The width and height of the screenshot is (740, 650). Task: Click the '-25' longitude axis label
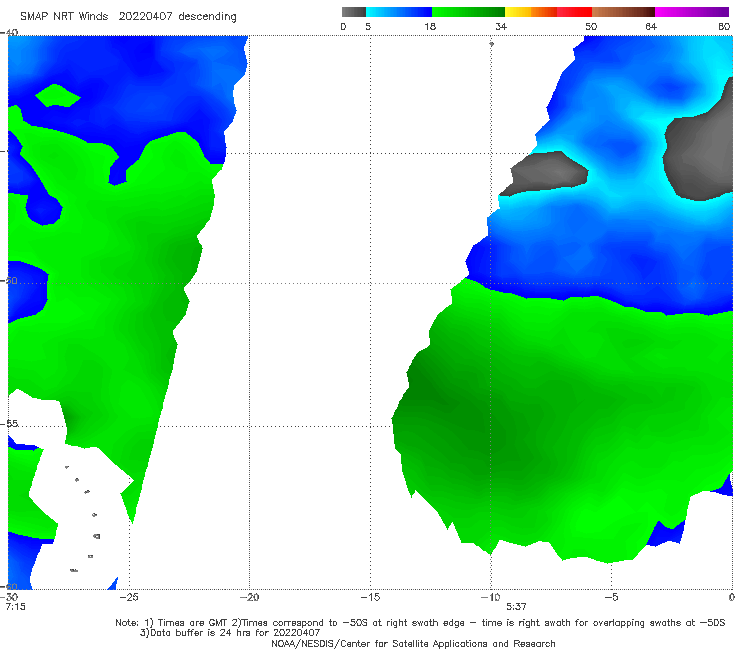coord(129,597)
